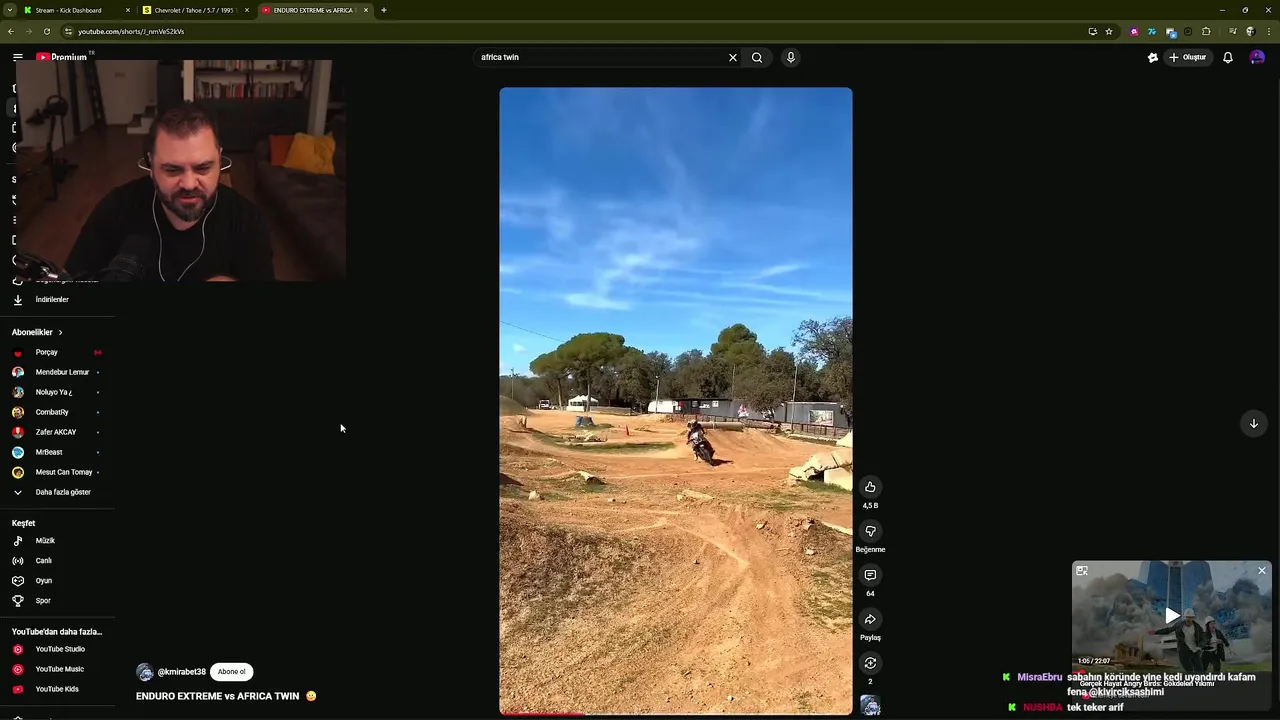Expand the miniplayer to full page
The image size is (1280, 720).
(1082, 570)
